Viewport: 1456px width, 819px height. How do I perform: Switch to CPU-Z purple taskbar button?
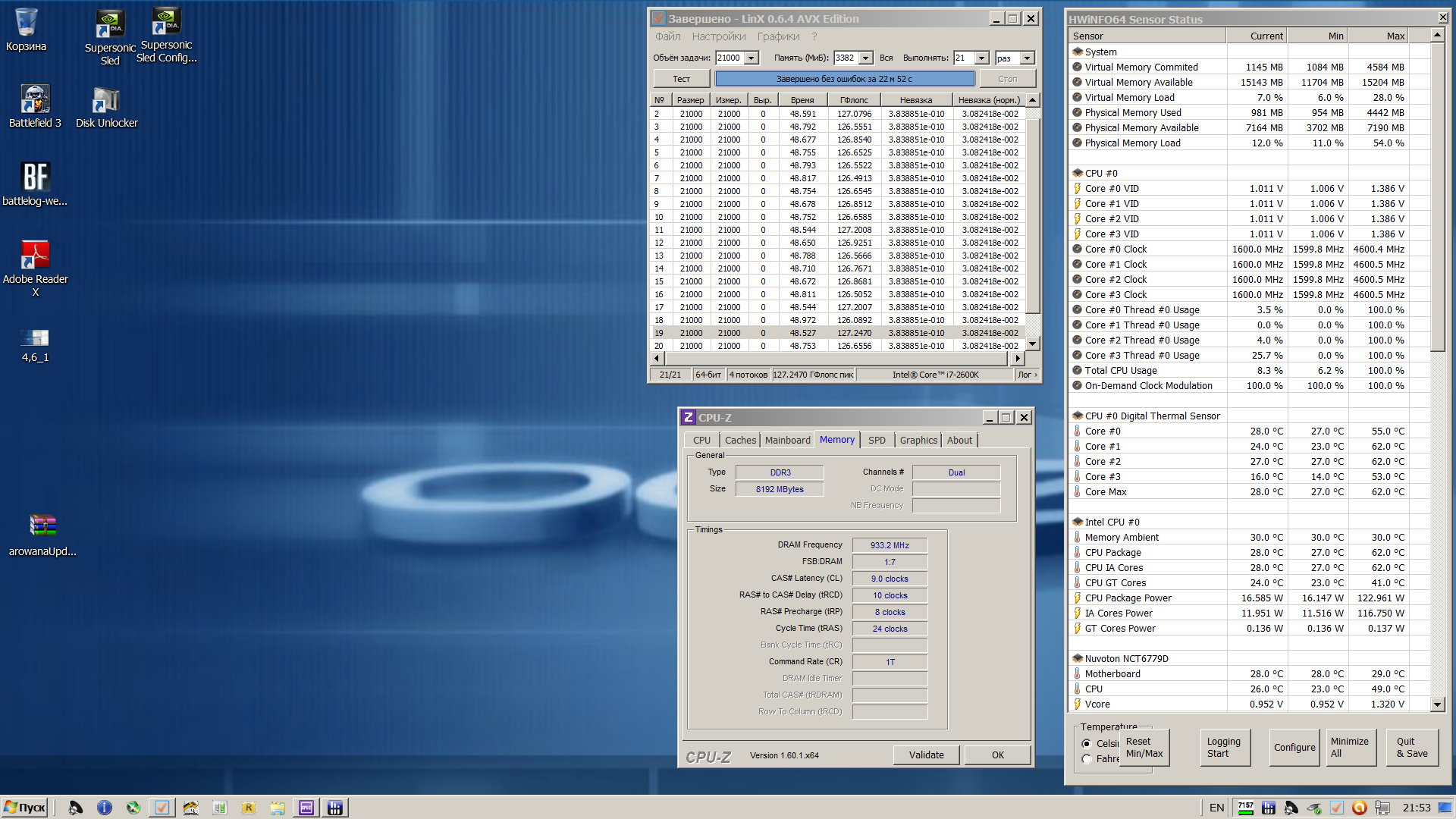(306, 808)
